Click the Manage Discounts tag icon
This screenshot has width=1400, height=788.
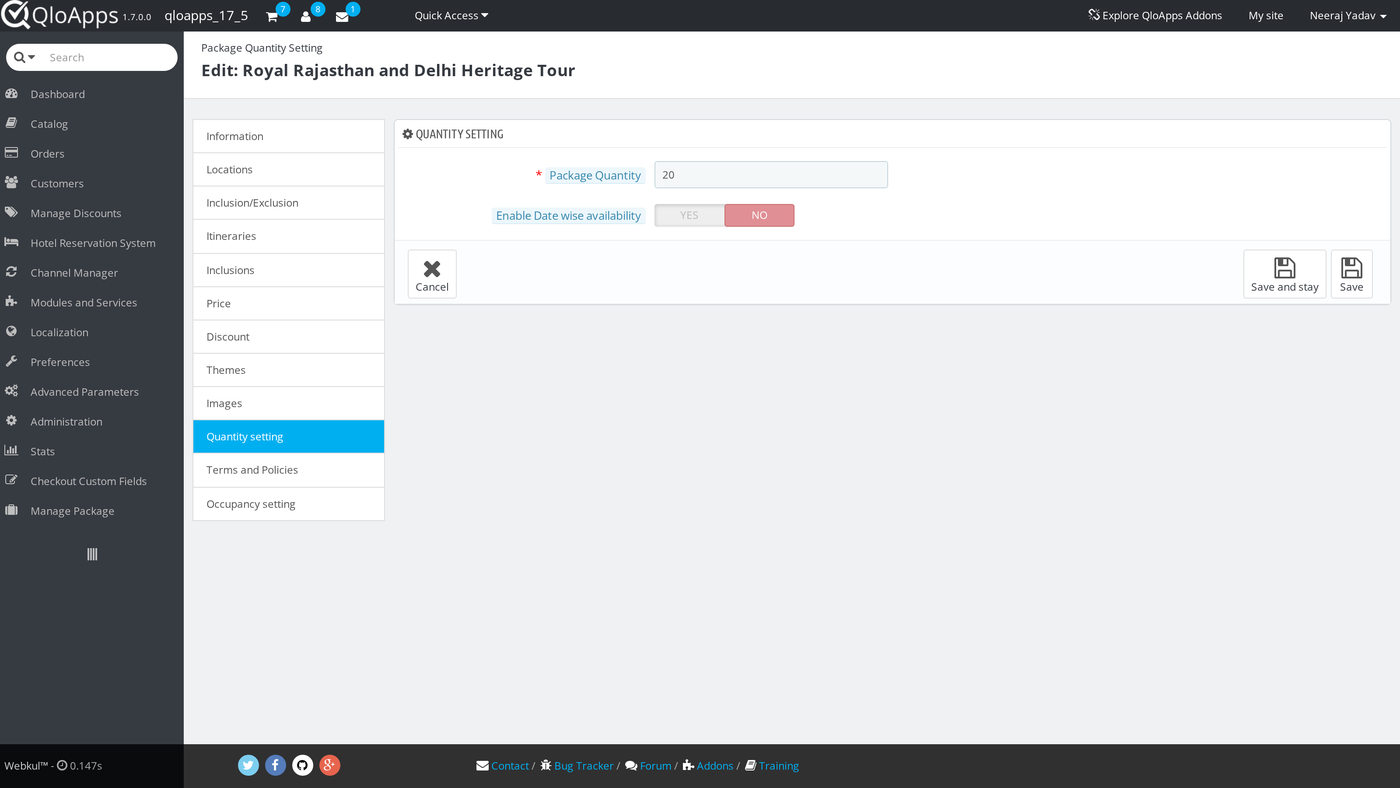coord(12,213)
